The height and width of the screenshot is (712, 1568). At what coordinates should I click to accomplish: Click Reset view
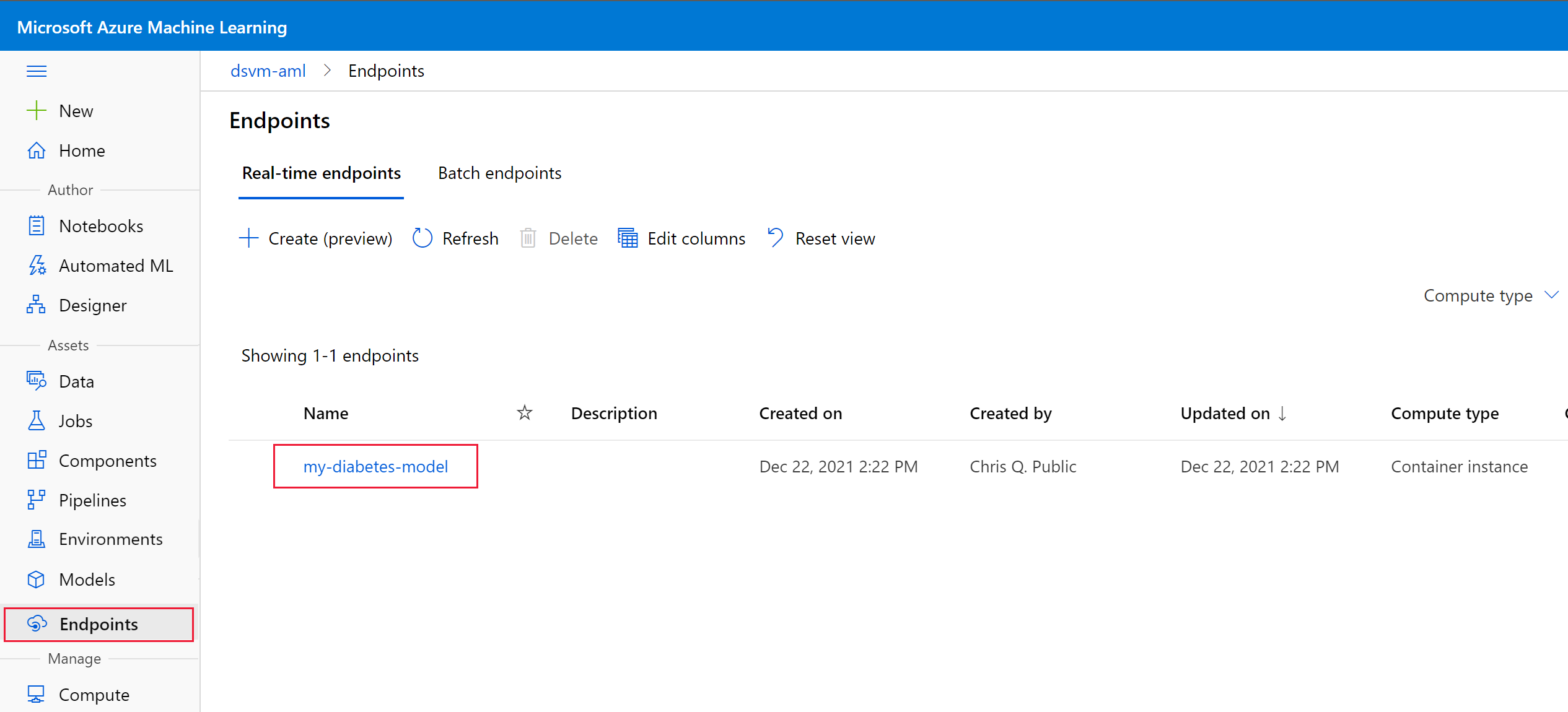coord(821,238)
